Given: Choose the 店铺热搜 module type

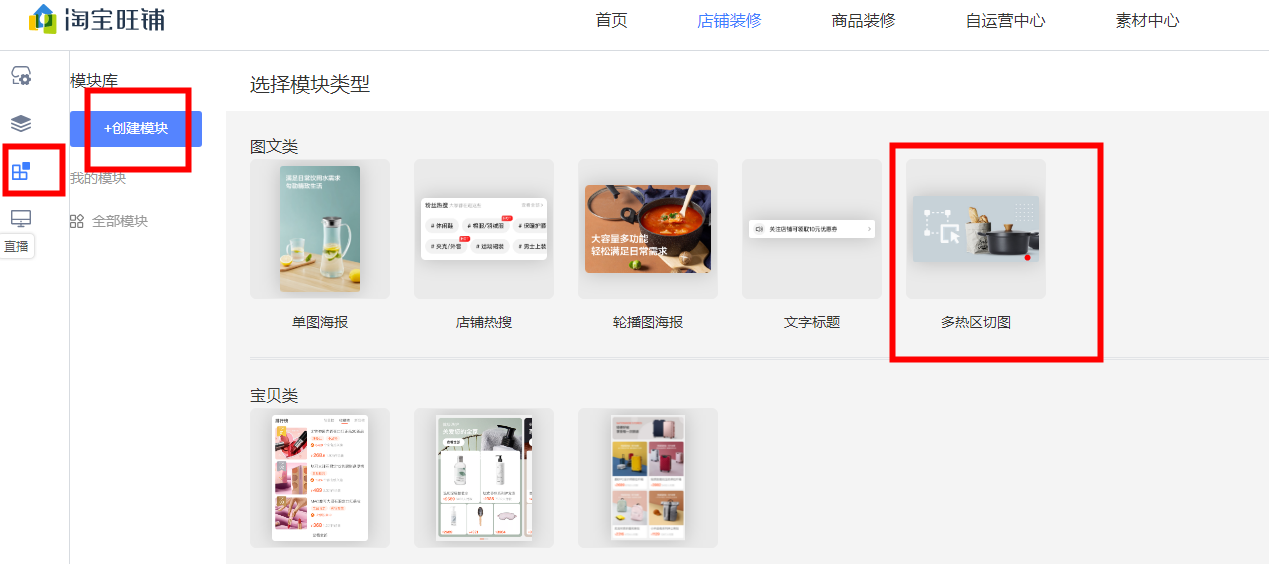Looking at the screenshot, I should 484,229.
